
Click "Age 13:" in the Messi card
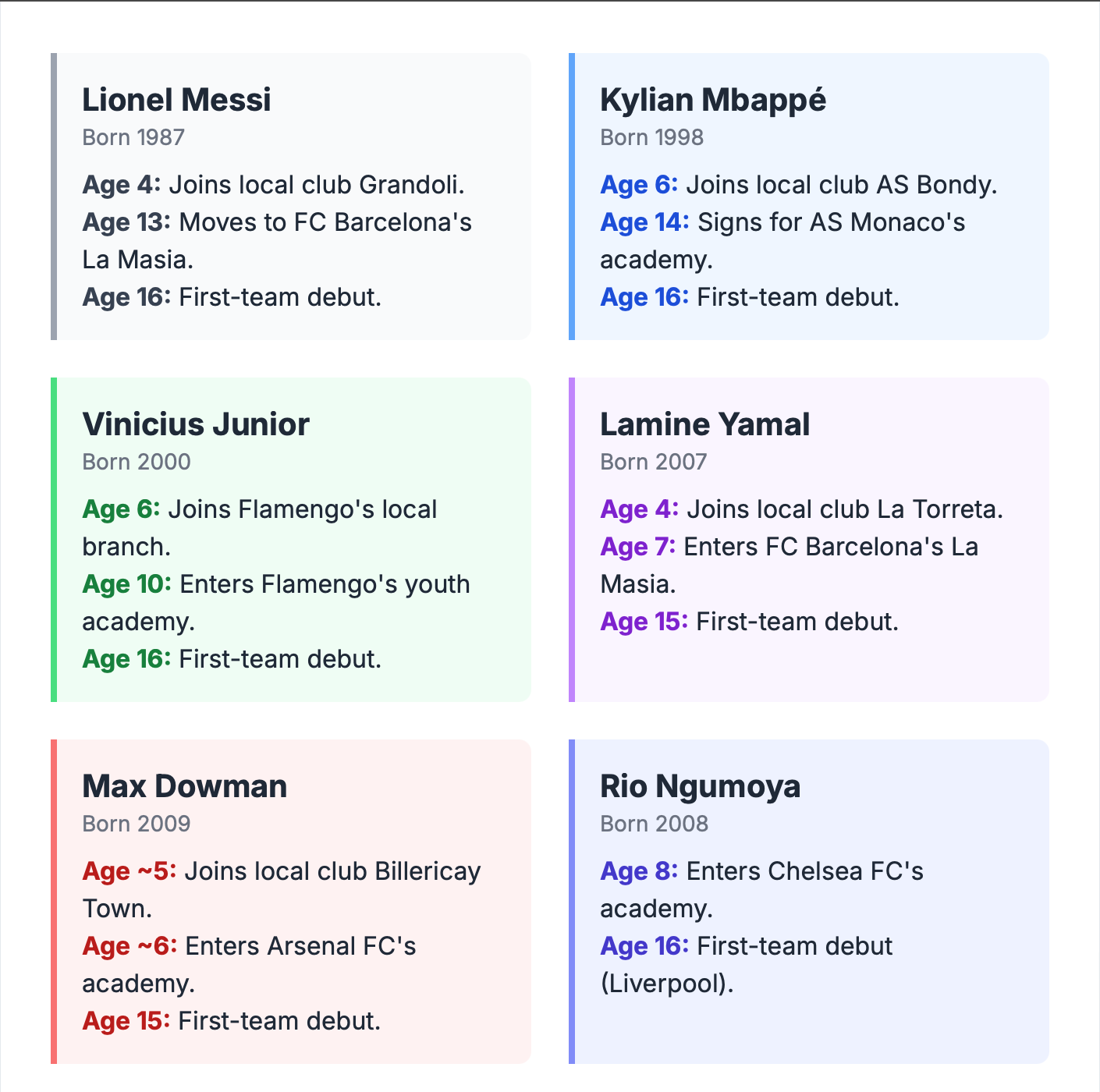point(126,222)
